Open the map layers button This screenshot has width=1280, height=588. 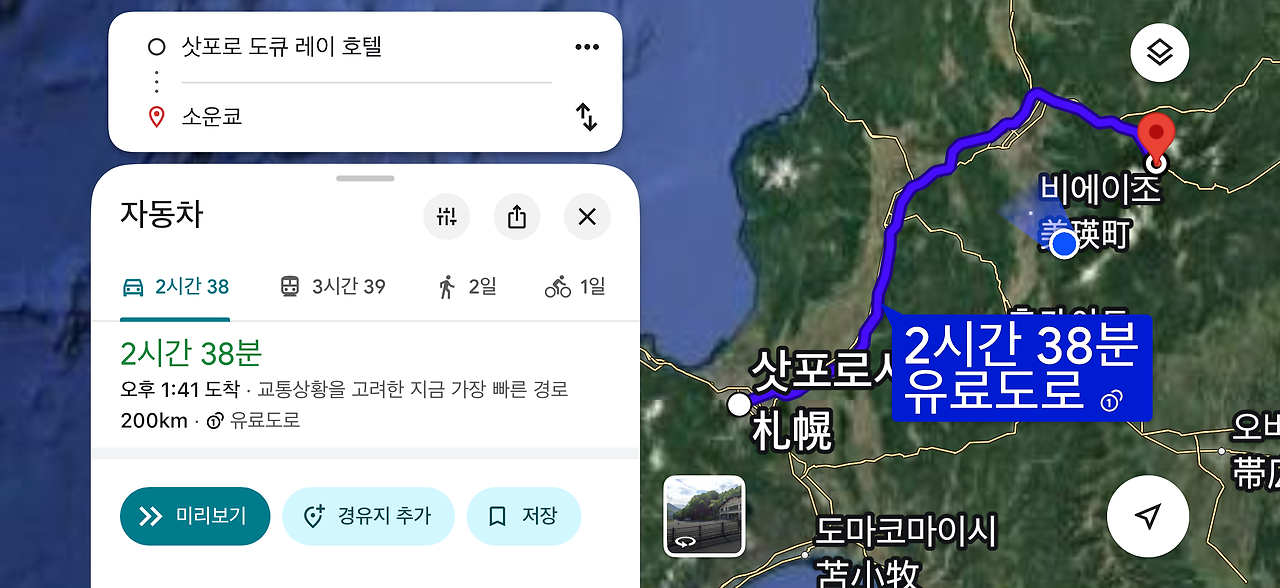point(1159,52)
